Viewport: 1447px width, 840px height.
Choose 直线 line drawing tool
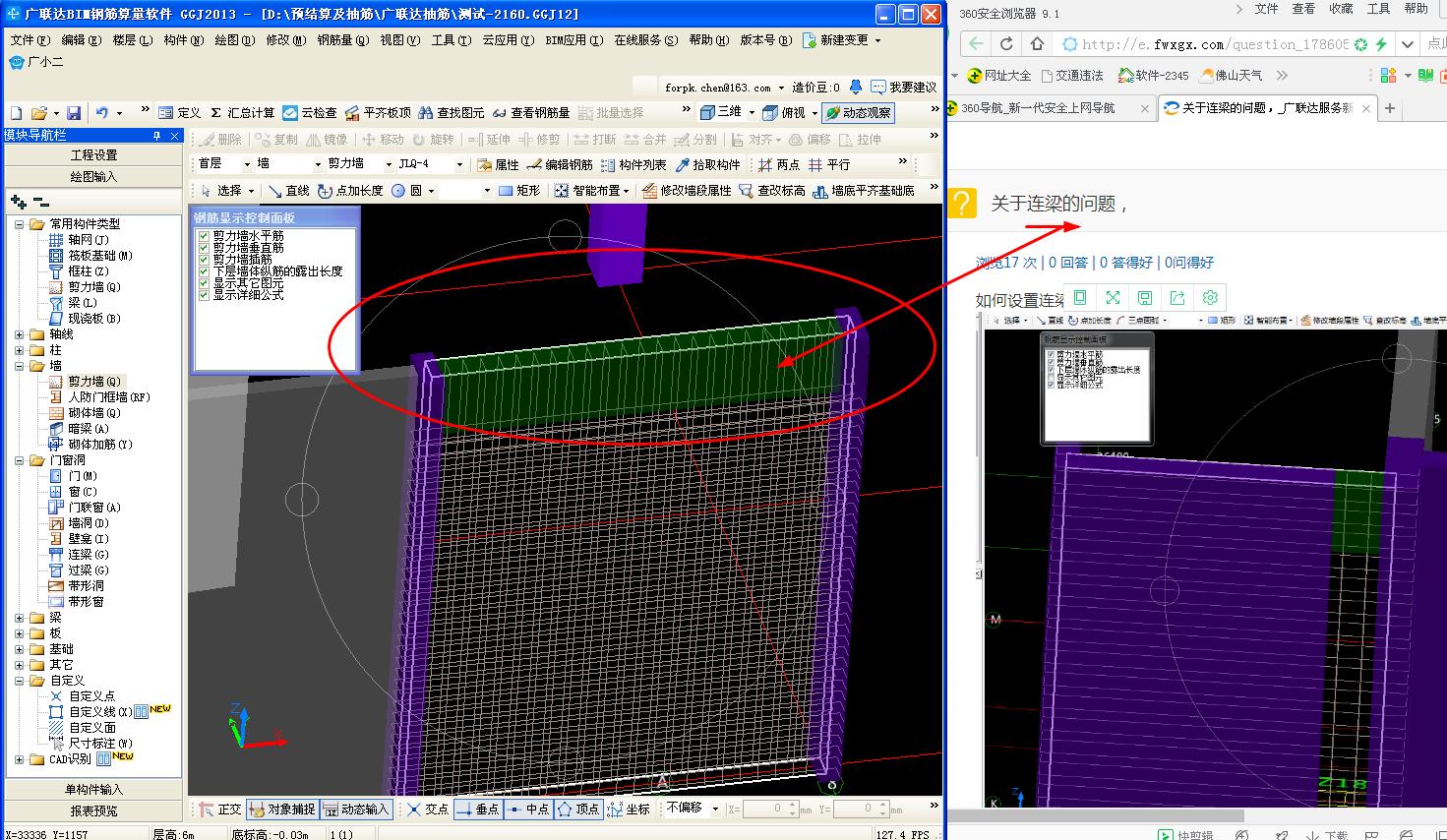[288, 190]
